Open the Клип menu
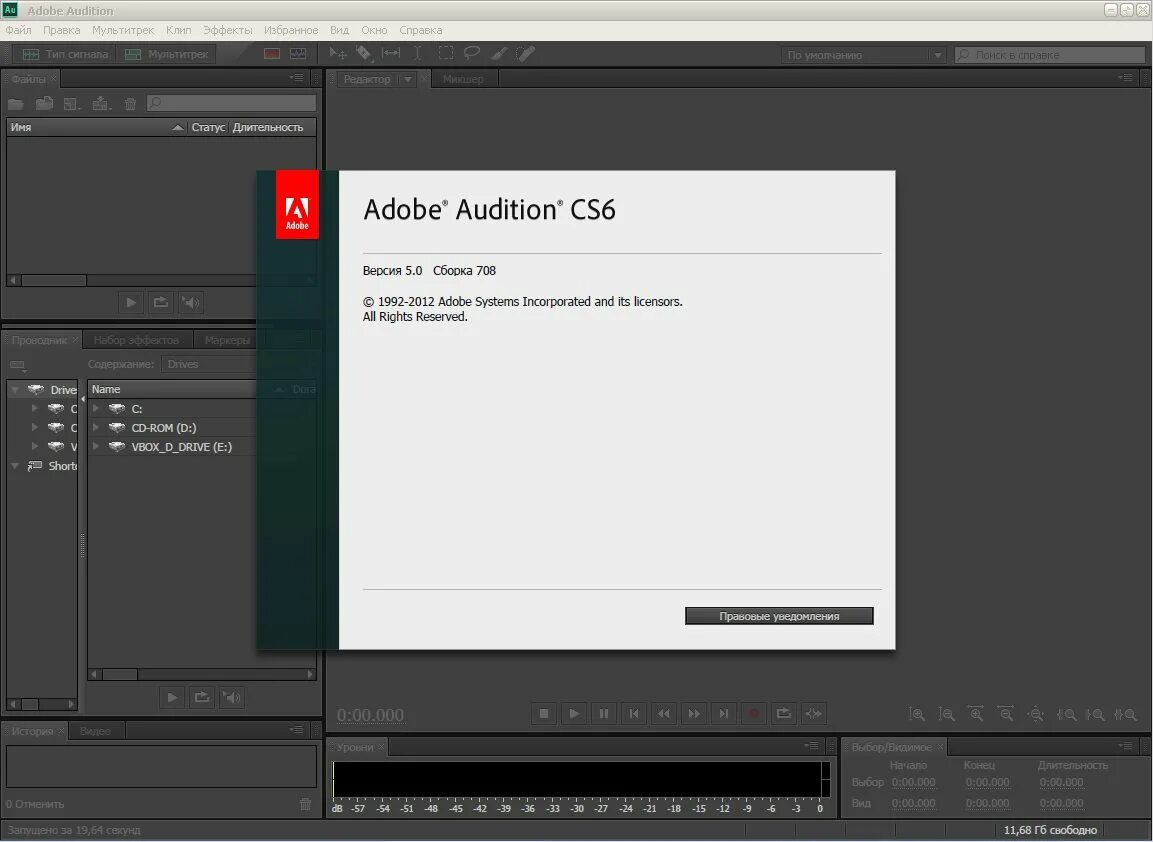Viewport: 1153px width, 842px height. (179, 30)
